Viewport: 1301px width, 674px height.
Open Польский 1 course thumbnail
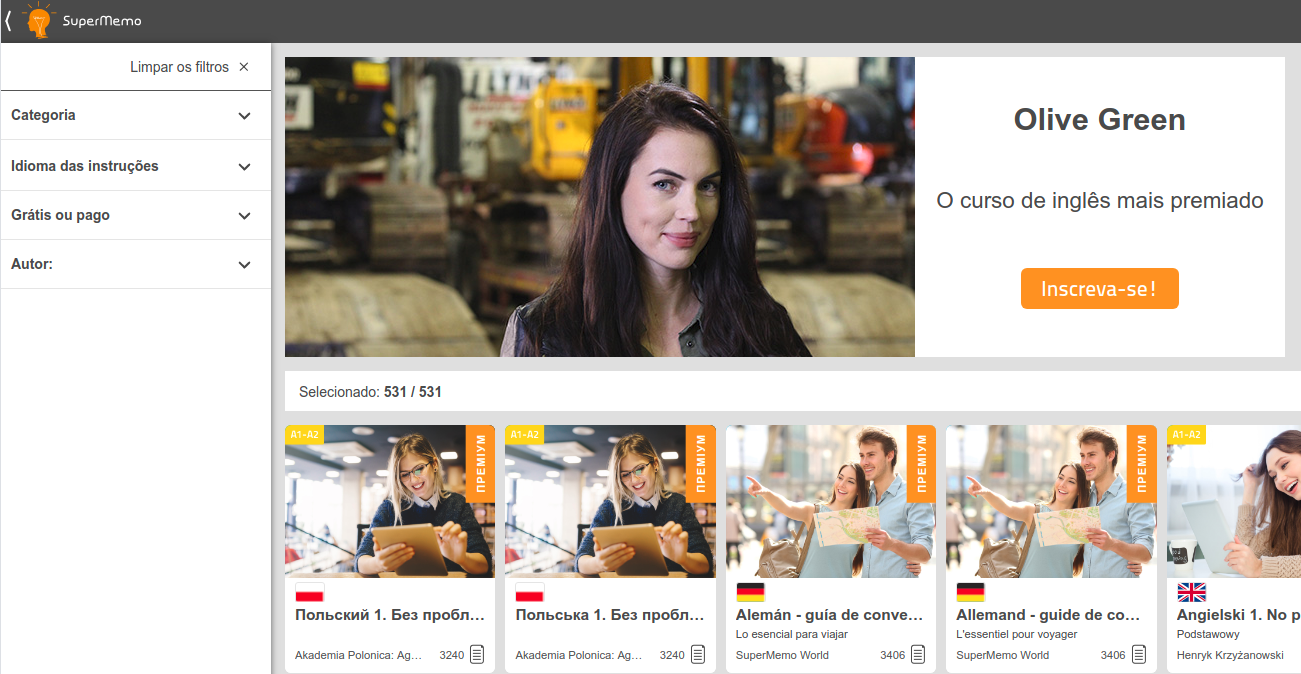click(x=390, y=501)
